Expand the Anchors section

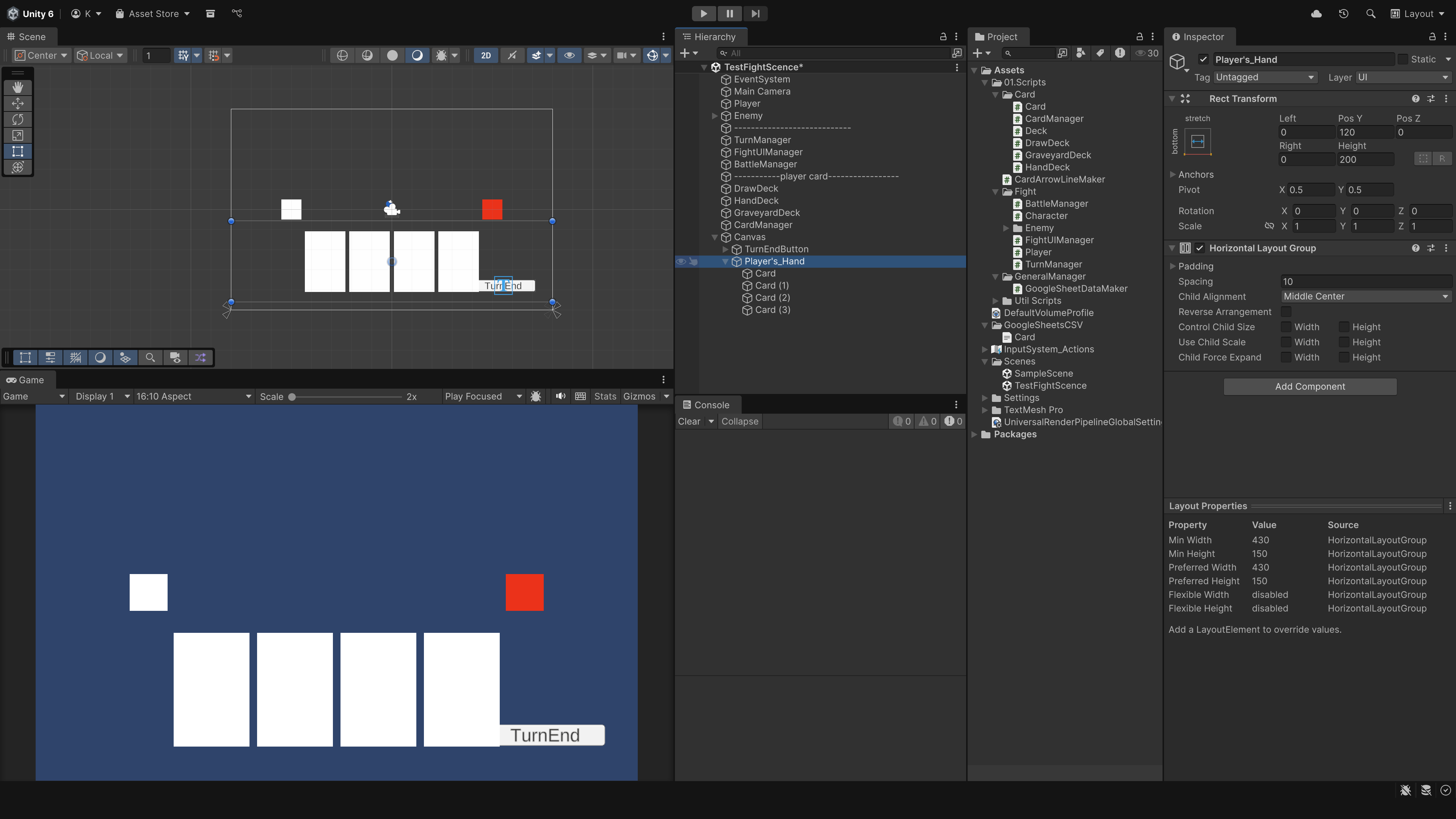click(x=1173, y=175)
